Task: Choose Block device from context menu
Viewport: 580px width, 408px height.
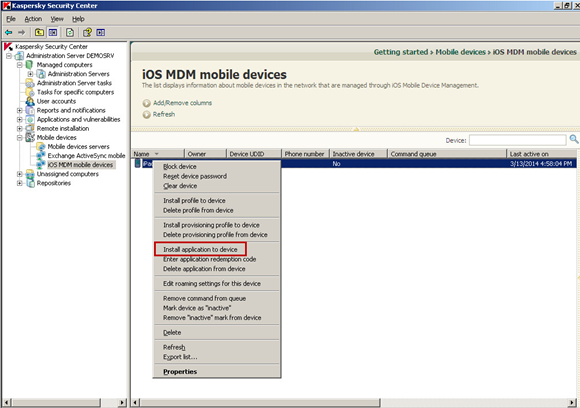Action: click(x=217, y=166)
